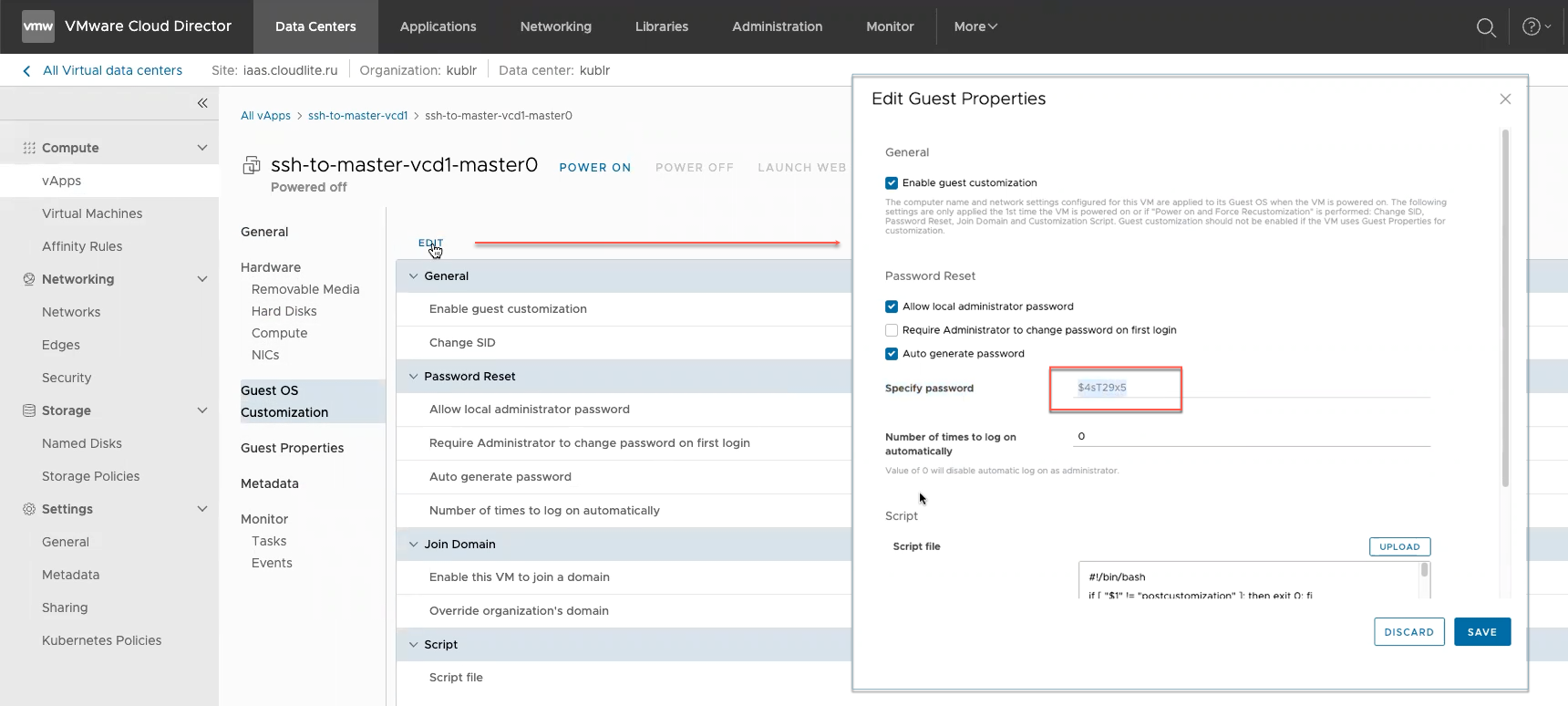Image resolution: width=1568 pixels, height=706 pixels.
Task: Click the Specify password field
Action: click(x=1251, y=388)
